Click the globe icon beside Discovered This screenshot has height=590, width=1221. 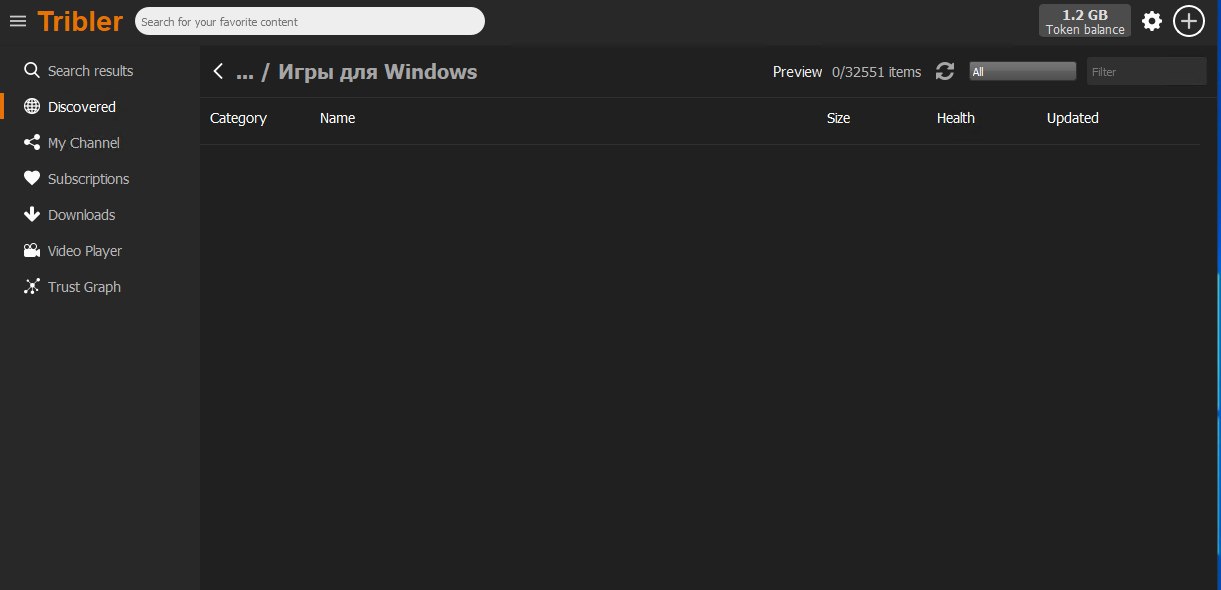32,107
